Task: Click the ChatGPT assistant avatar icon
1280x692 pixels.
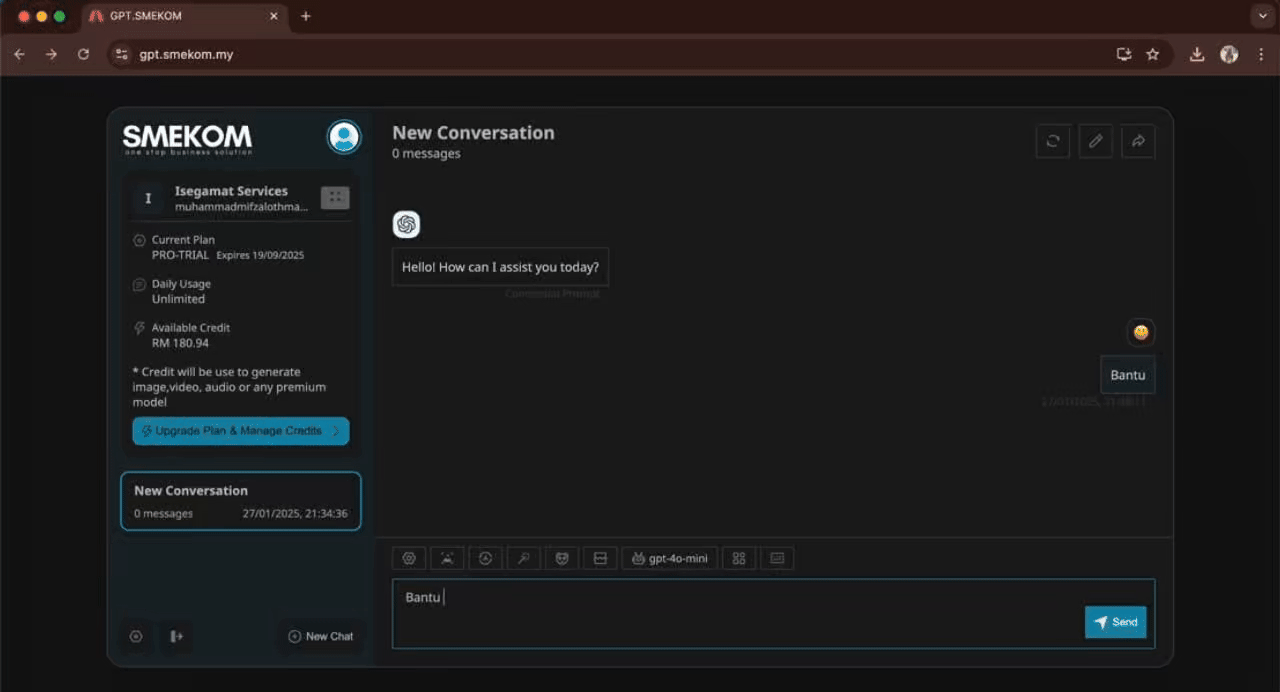Action: click(x=406, y=225)
